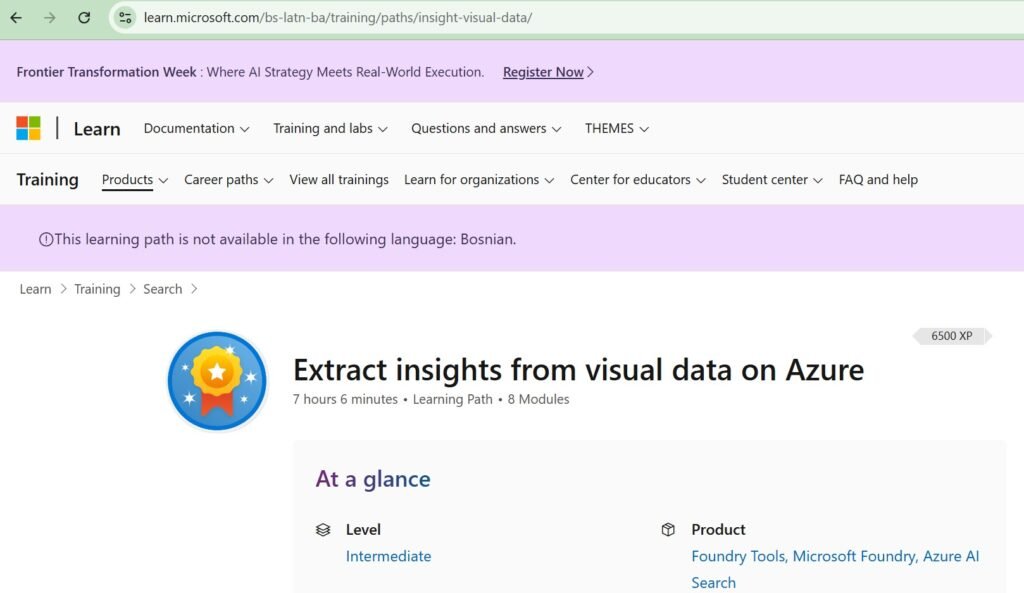This screenshot has height=593, width=1024.
Task: Open site information icon in address bar
Action: pyautogui.click(x=125, y=18)
